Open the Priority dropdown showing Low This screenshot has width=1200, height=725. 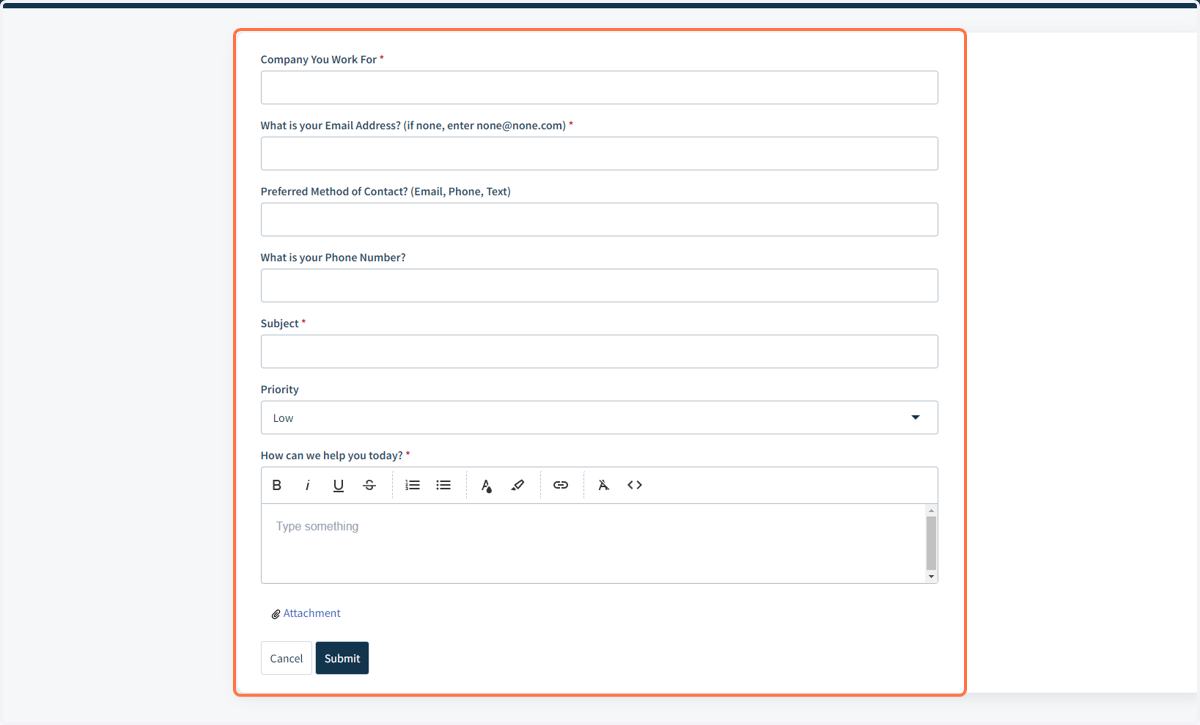tap(599, 418)
